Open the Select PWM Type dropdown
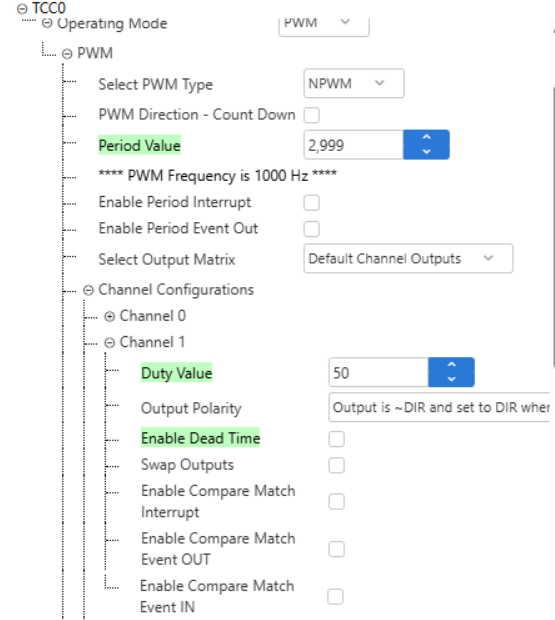Viewport: 555px width, 620px height. click(354, 83)
